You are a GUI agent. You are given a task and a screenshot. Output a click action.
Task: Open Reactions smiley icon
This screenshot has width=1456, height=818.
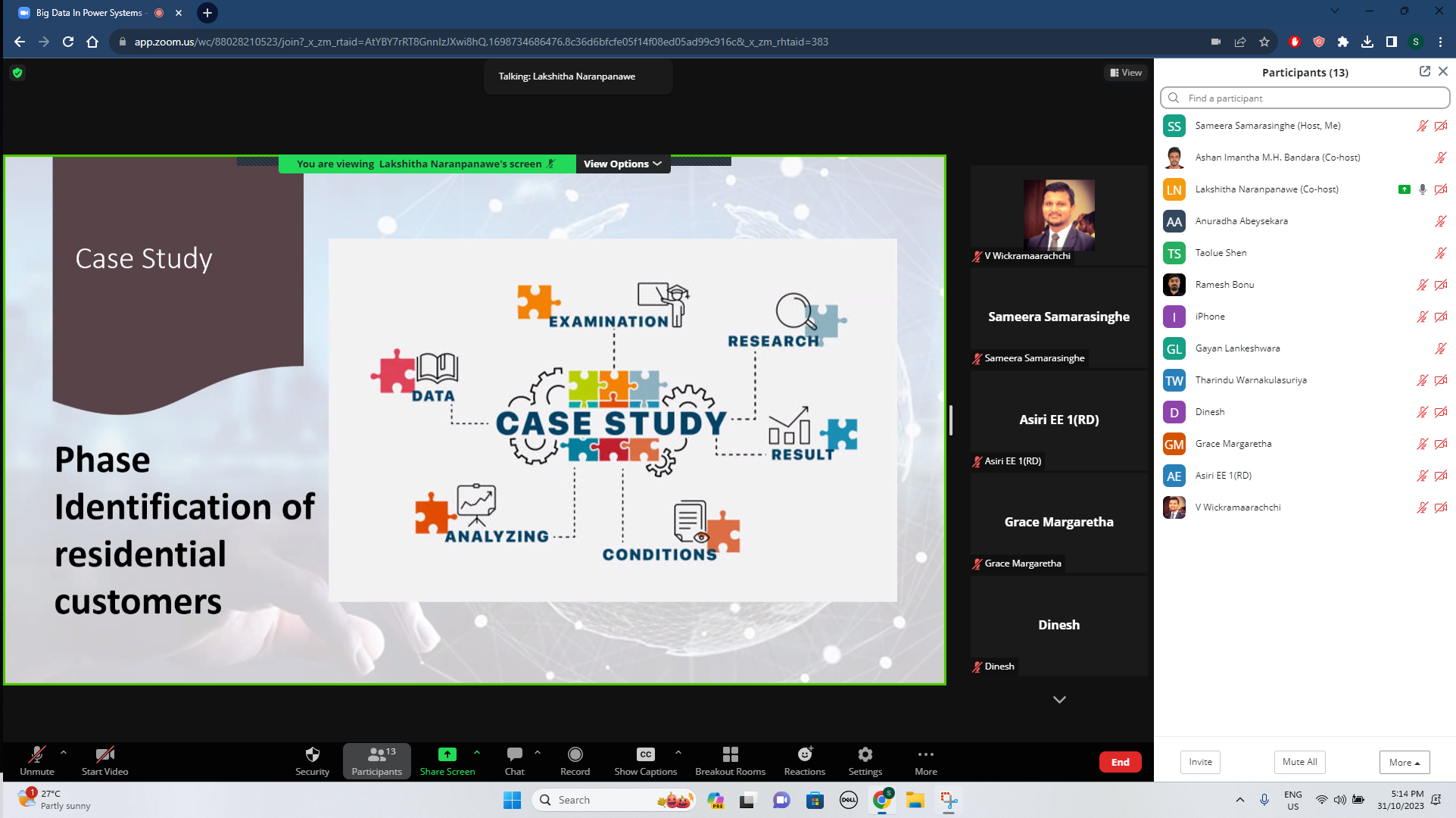pos(804,754)
